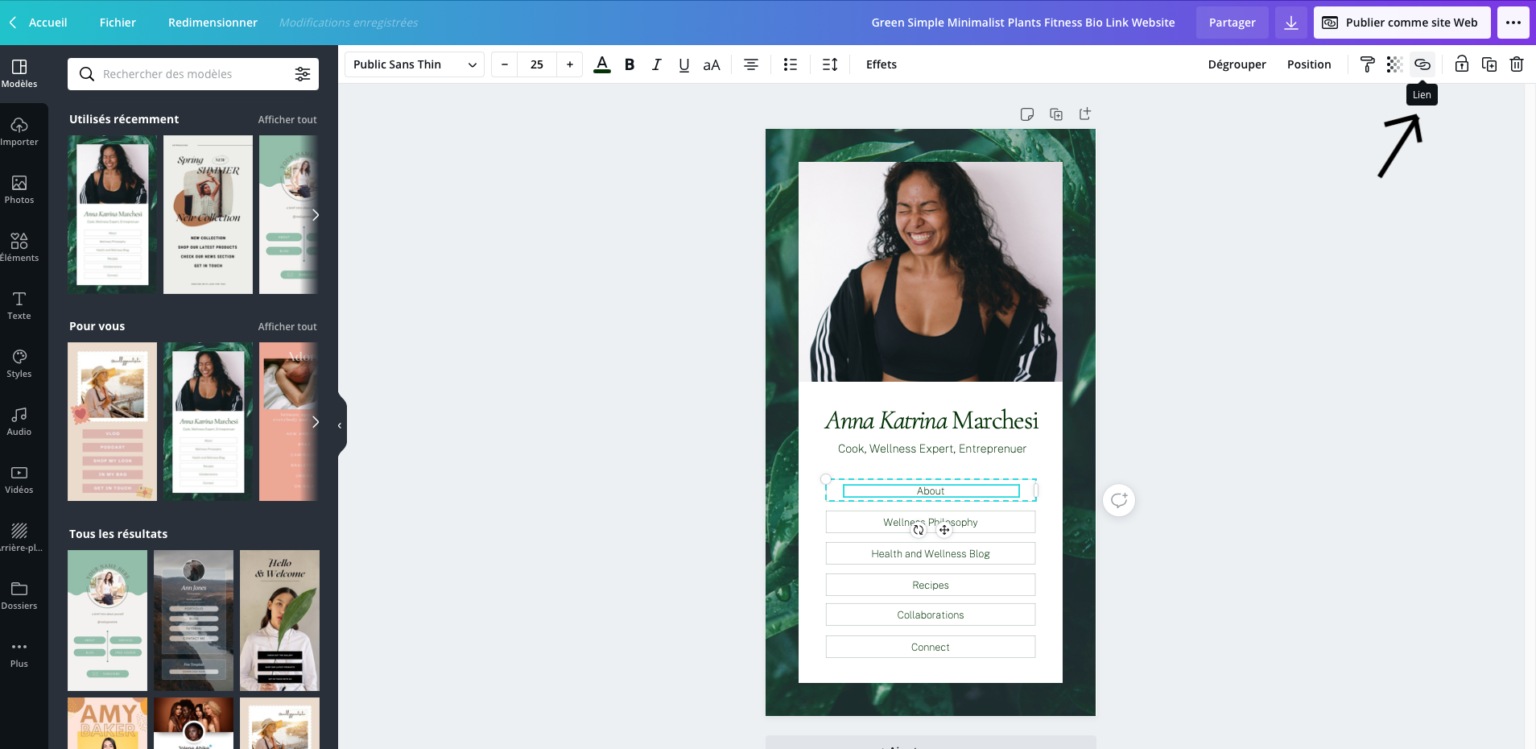Image resolution: width=1536 pixels, height=749 pixels.
Task: Collapse the left panel with the edge chevron
Action: point(340,425)
